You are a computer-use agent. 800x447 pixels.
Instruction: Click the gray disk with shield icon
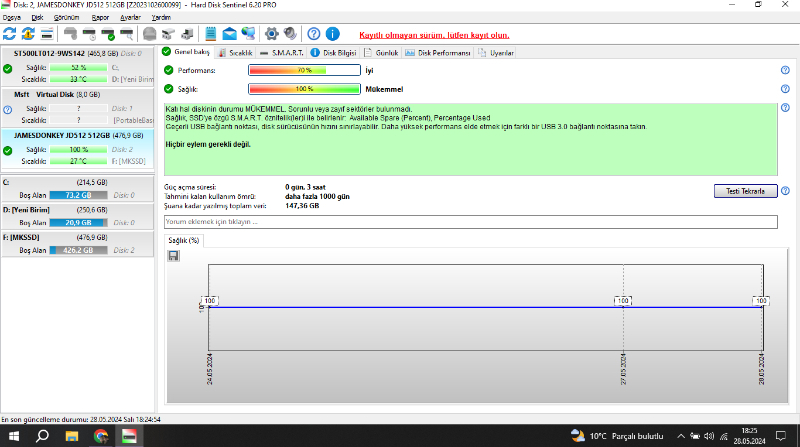click(70, 34)
